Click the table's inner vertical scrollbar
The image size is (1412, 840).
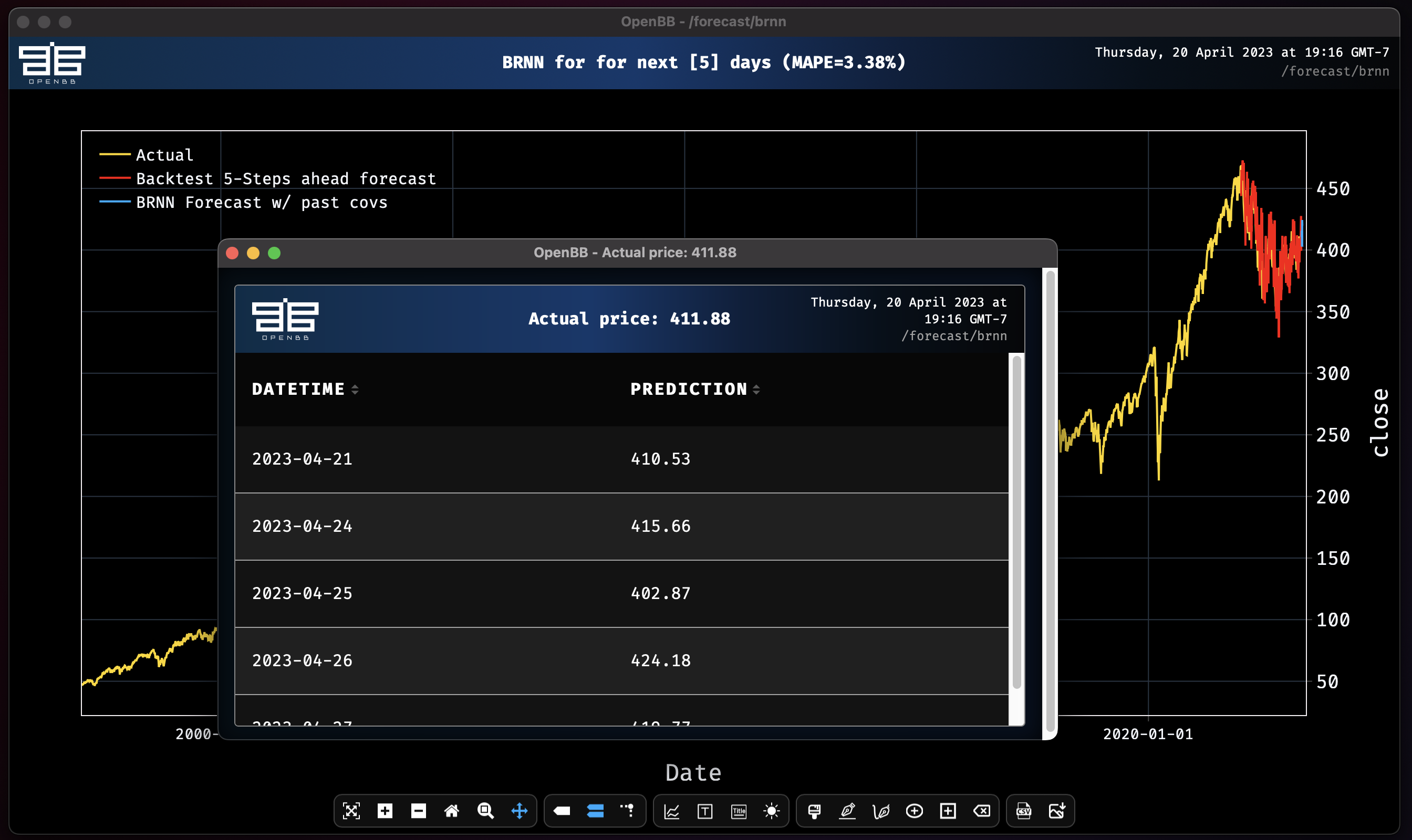tap(1016, 521)
